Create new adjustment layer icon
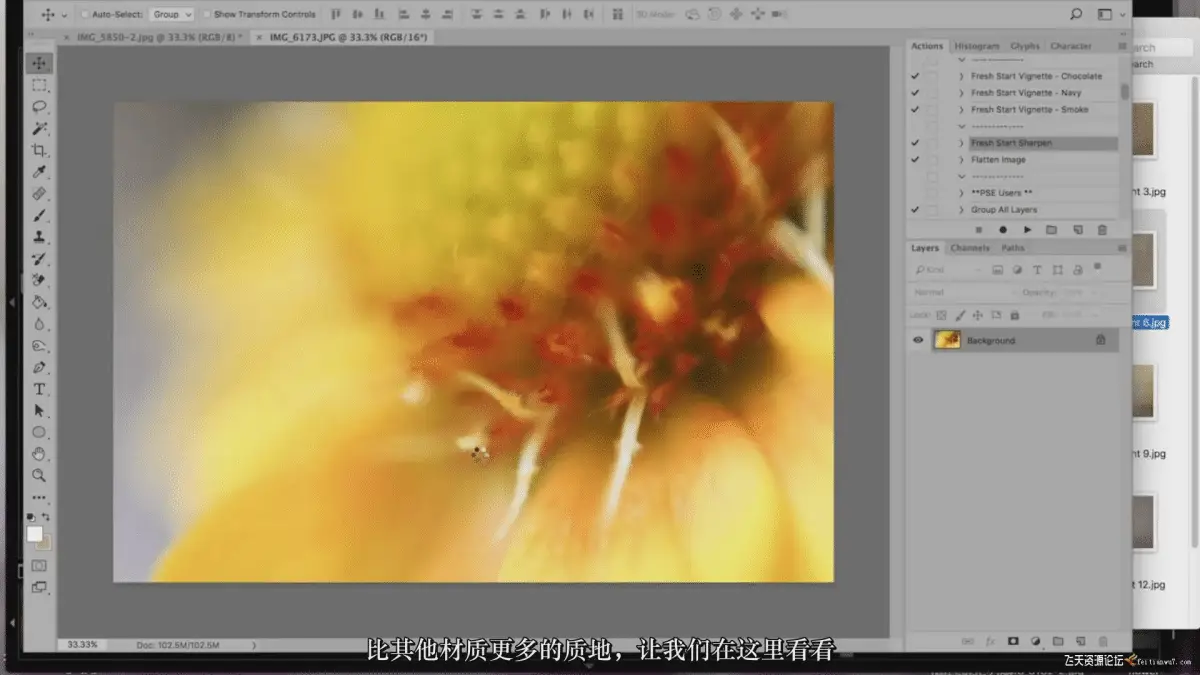 pyautogui.click(x=1035, y=640)
